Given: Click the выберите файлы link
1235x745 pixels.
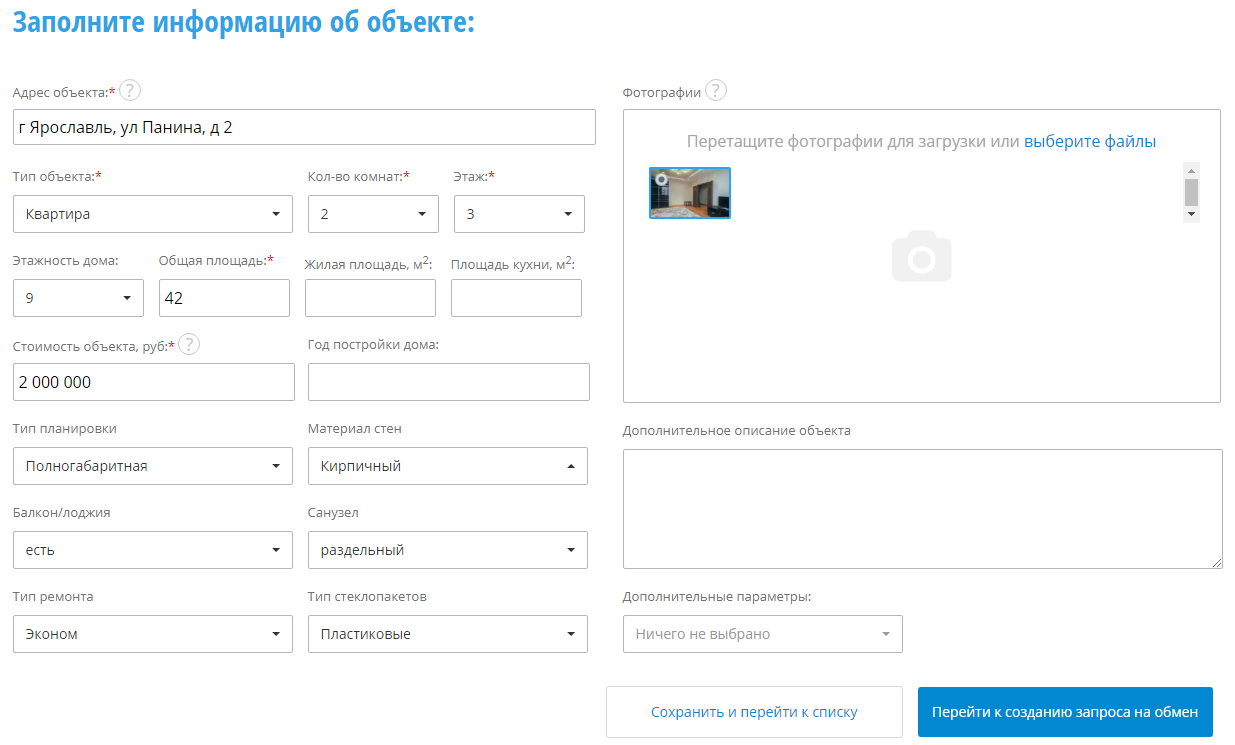Looking at the screenshot, I should (1090, 142).
